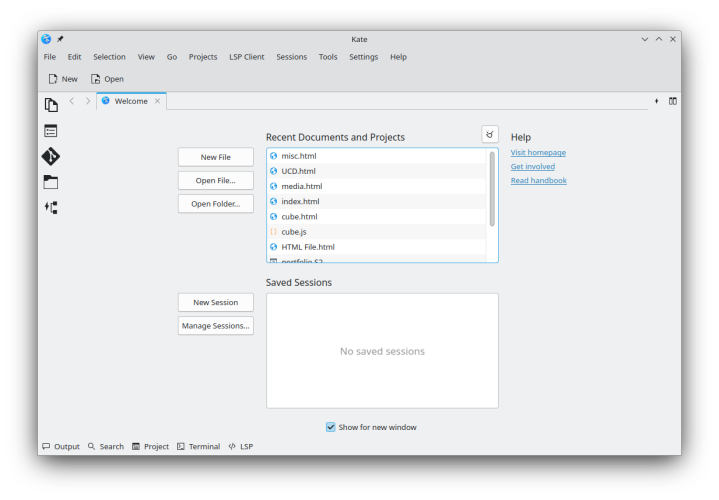Image resolution: width=719 pixels, height=500 pixels.
Task: Expand the Projects menu dropdown
Action: (202, 57)
